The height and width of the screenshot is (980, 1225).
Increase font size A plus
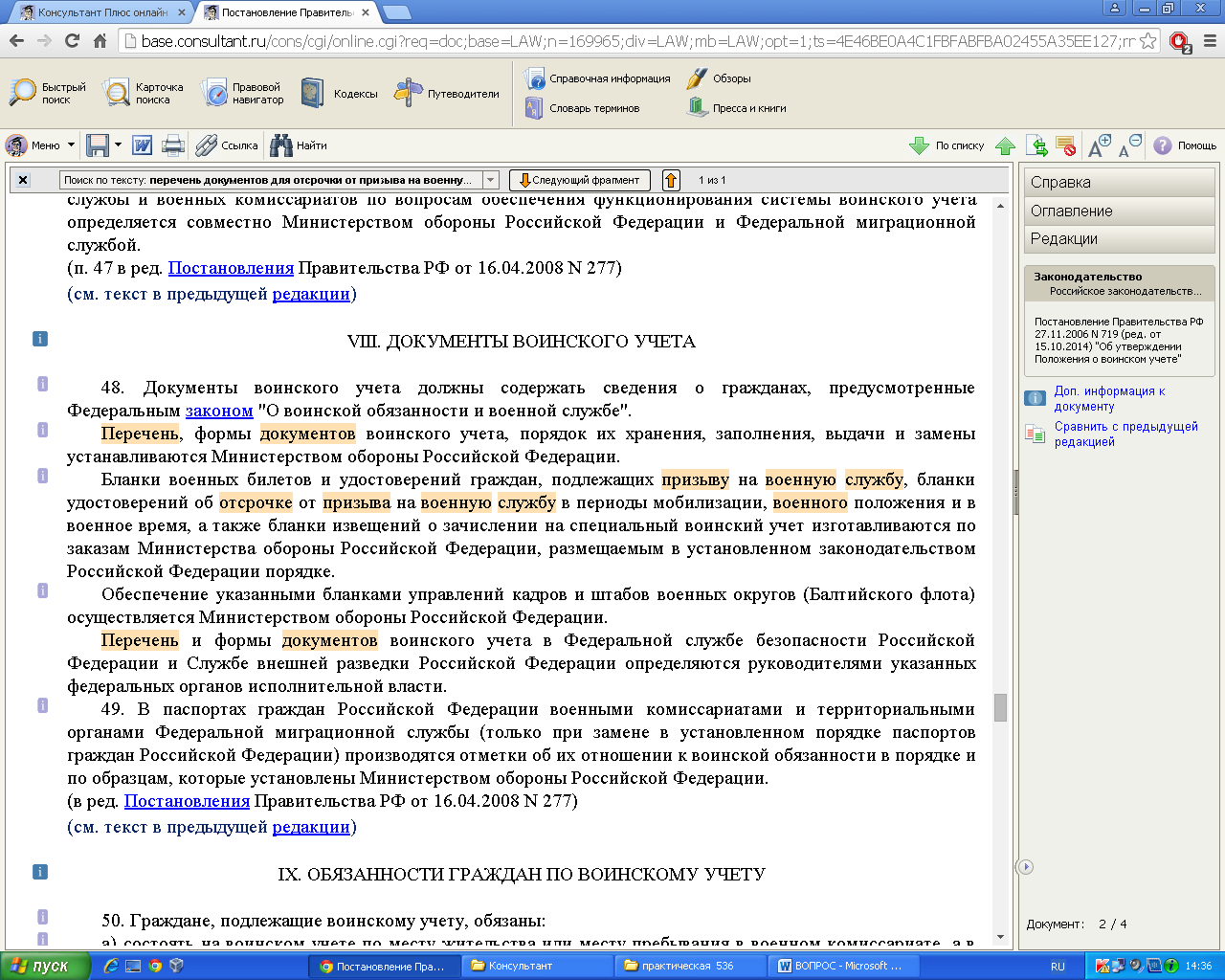[x=1100, y=145]
